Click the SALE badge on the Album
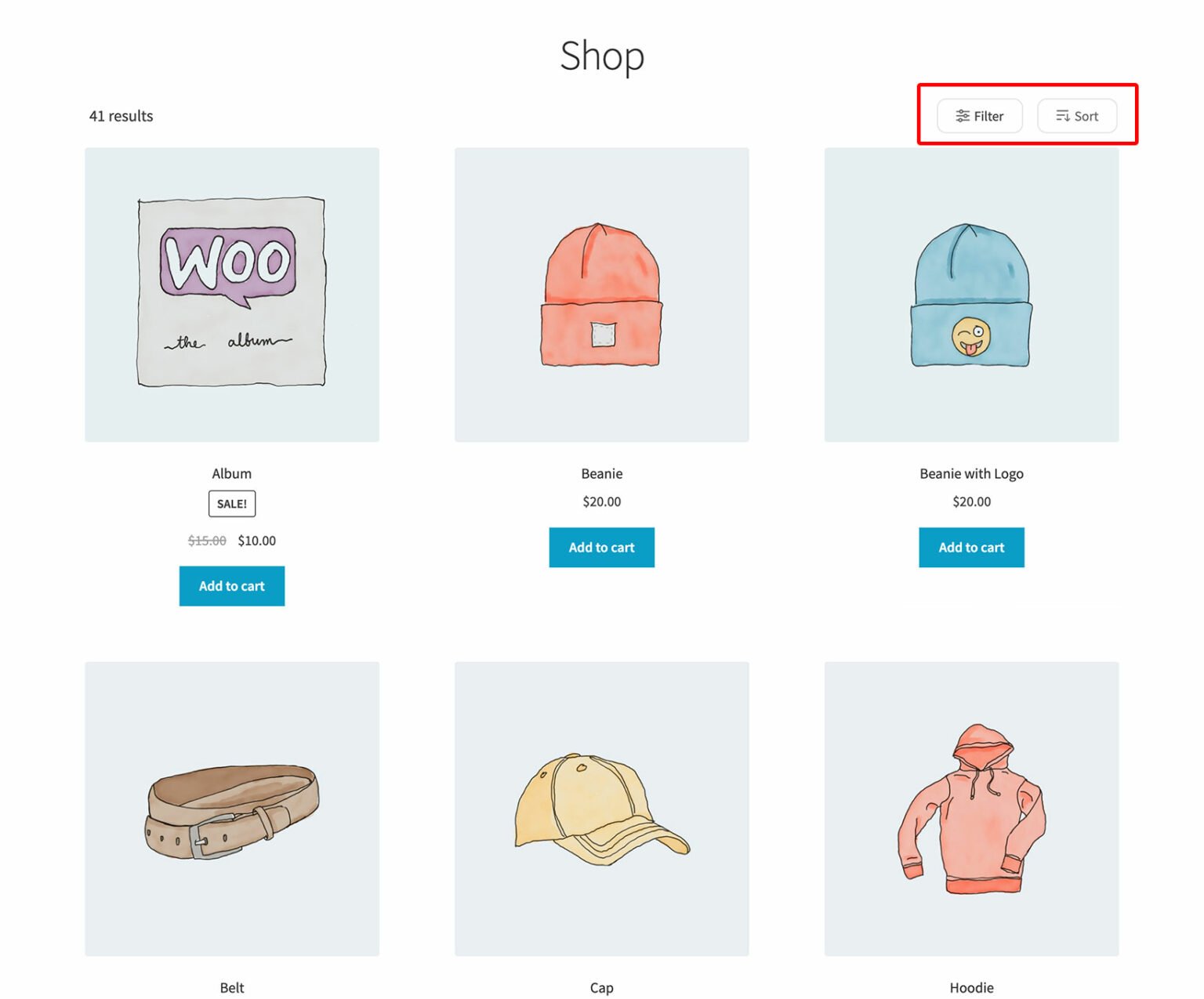Screen dimensions: 1204x999 (231, 503)
